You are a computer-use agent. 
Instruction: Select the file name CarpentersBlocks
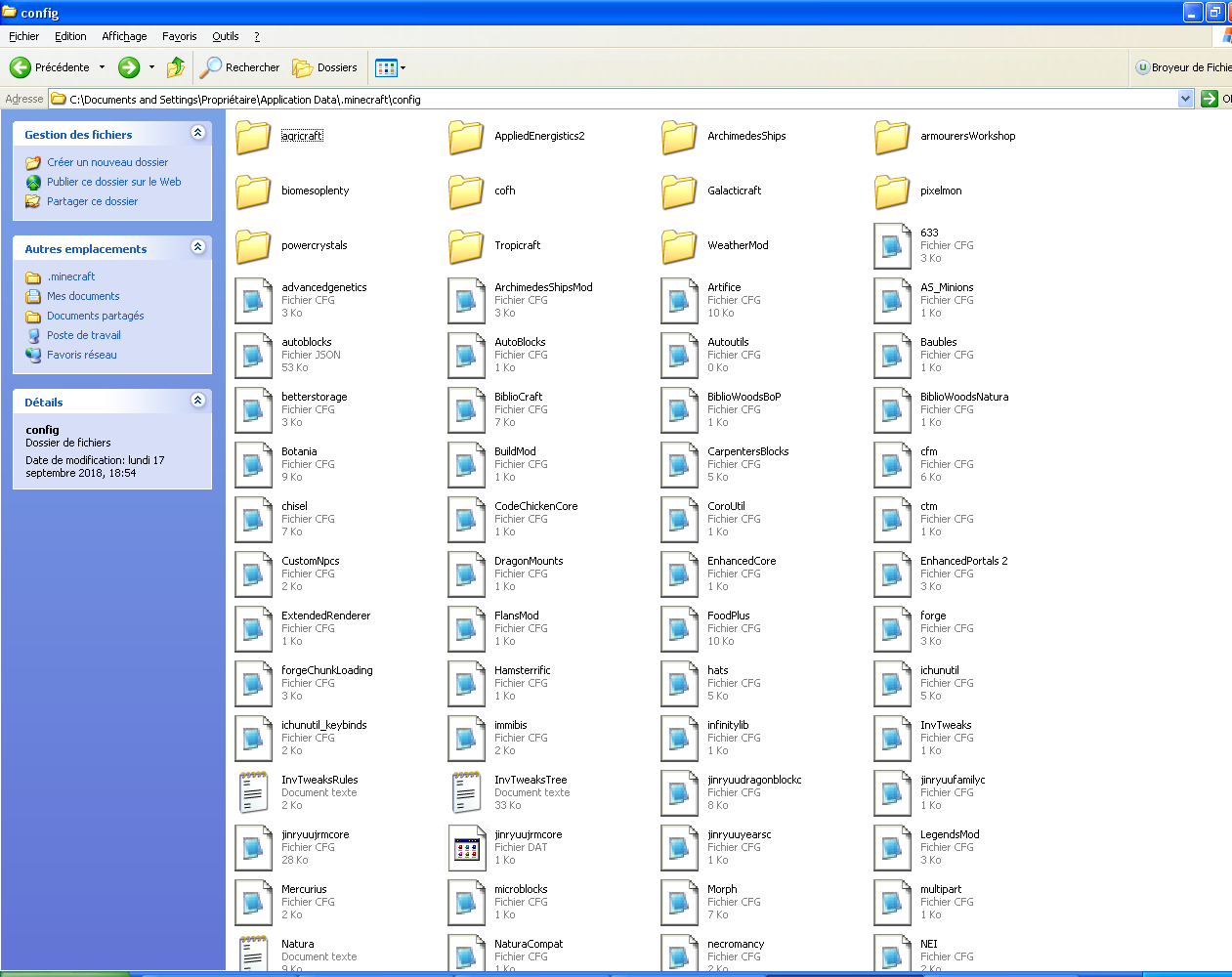[747, 451]
